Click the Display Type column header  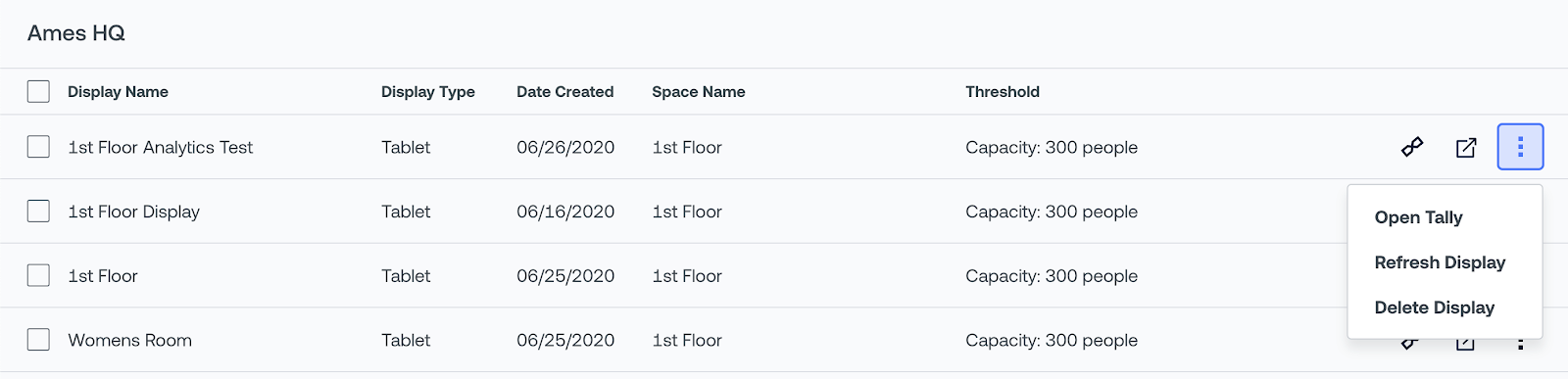click(427, 92)
